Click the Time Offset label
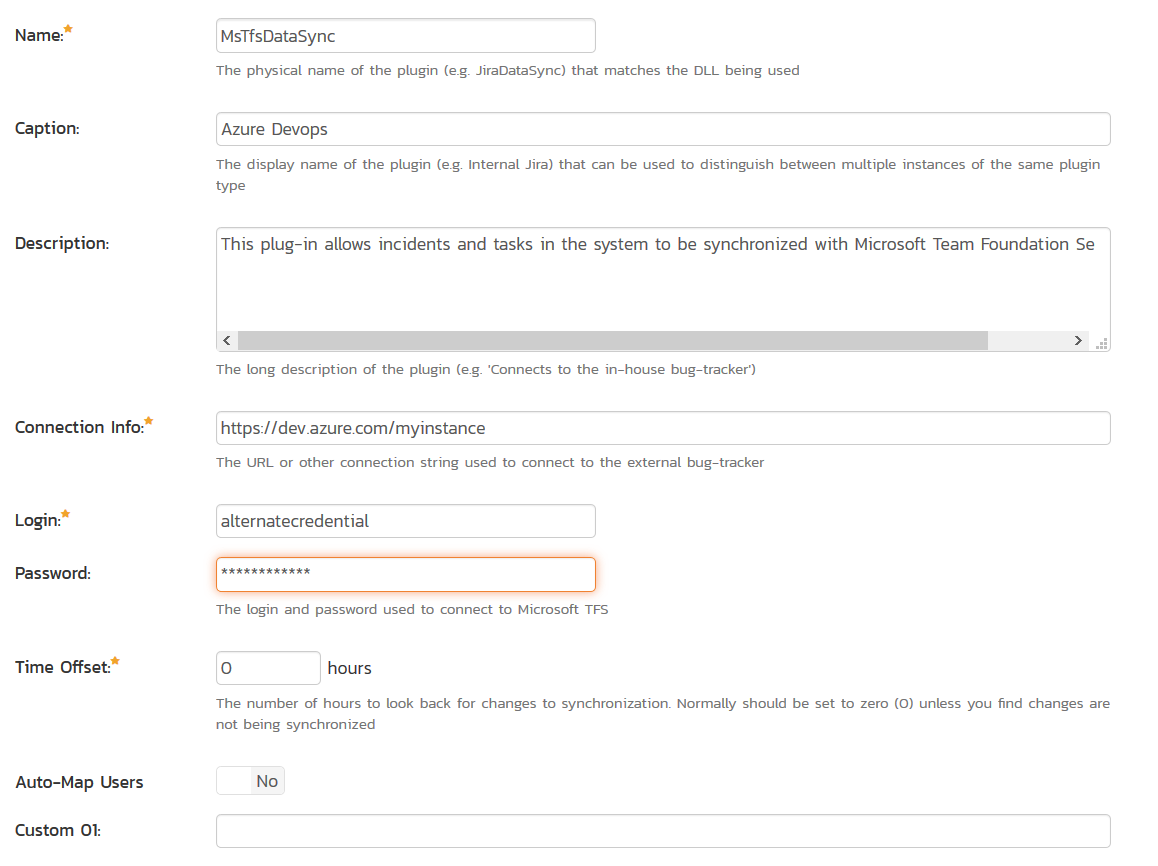Viewport: 1158px width, 866px height. (62, 667)
